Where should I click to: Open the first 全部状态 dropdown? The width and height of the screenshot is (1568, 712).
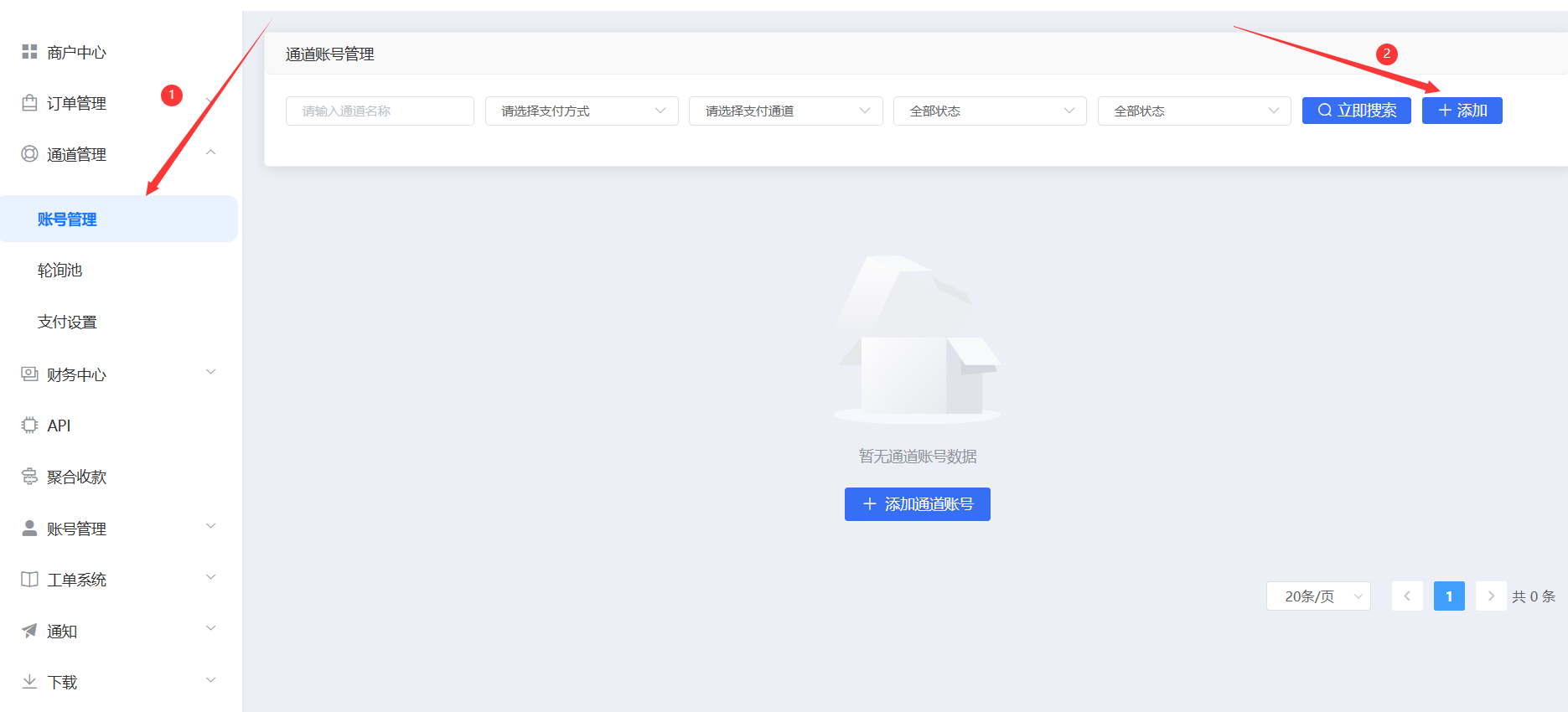click(x=990, y=111)
